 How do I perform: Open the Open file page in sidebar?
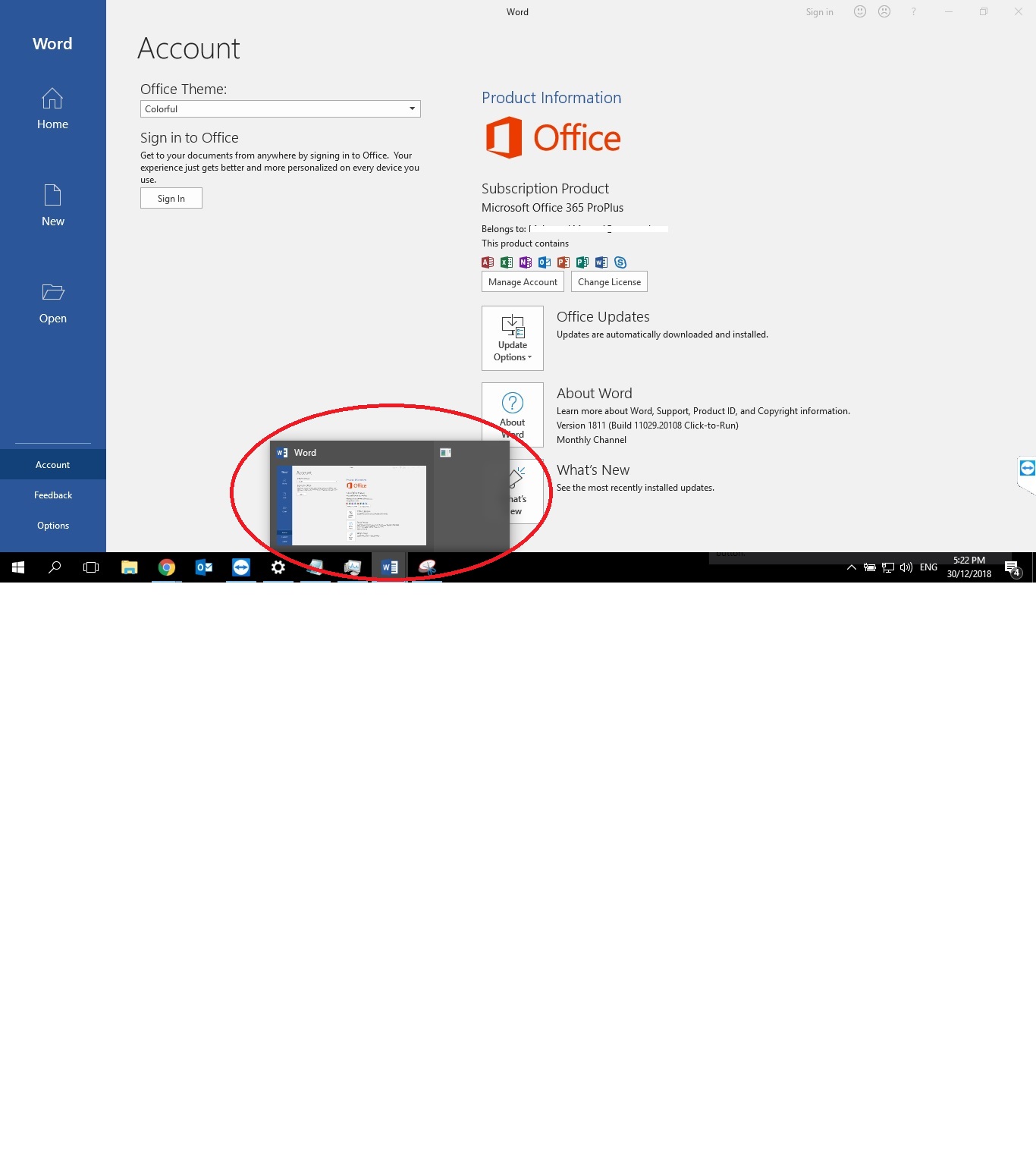(x=52, y=303)
